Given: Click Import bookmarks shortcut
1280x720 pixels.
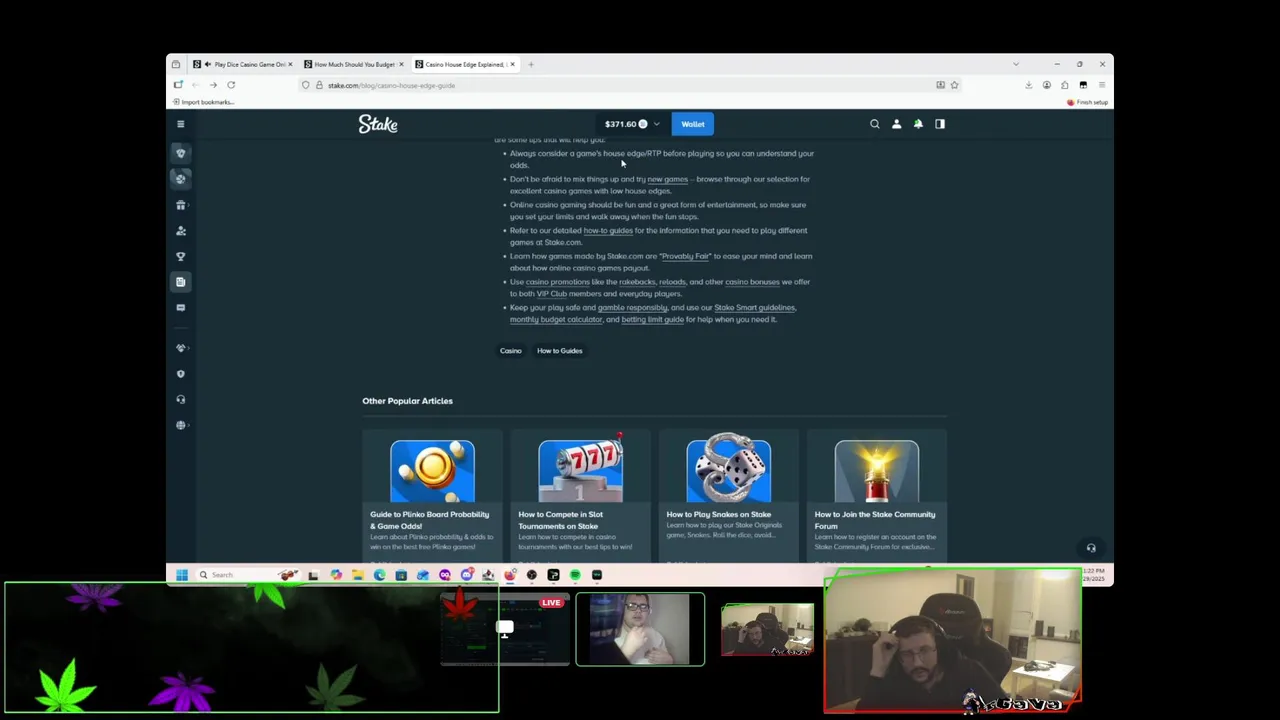Looking at the screenshot, I should click(204, 102).
